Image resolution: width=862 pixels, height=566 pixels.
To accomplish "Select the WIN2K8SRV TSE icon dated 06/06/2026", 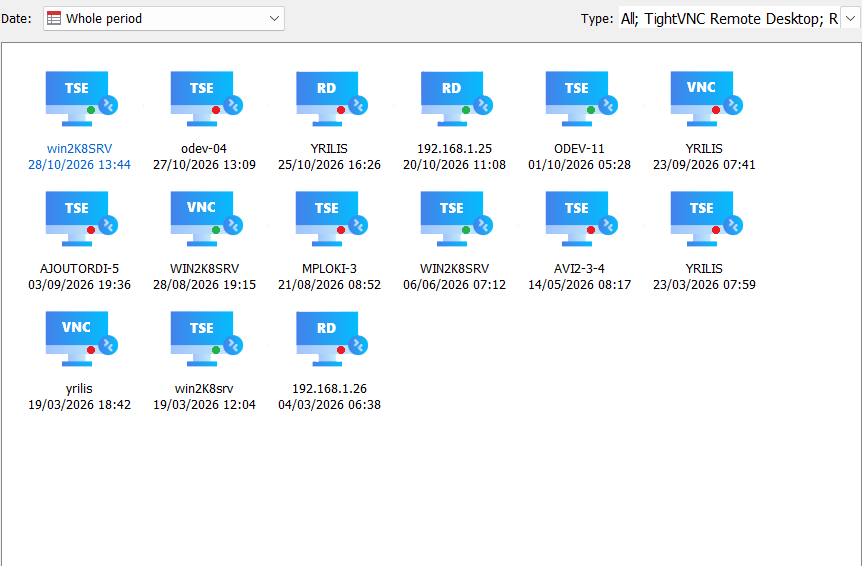I will (456, 219).
